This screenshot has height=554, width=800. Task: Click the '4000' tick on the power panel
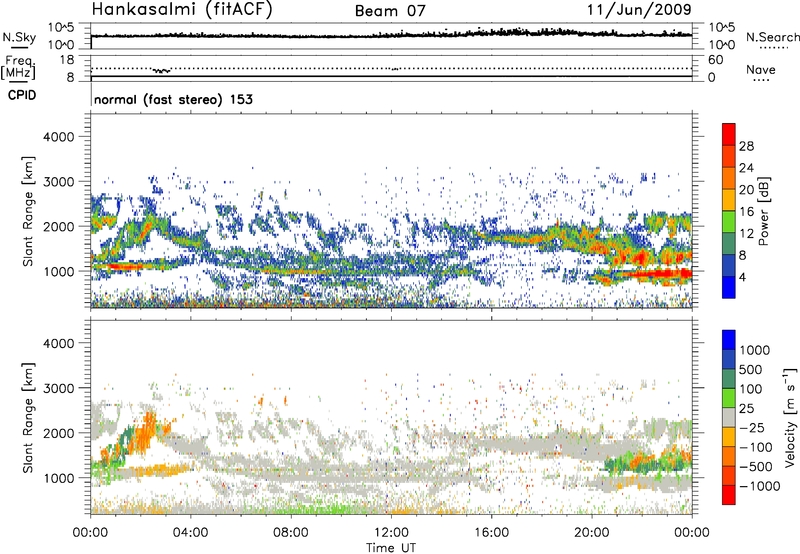coord(59,137)
